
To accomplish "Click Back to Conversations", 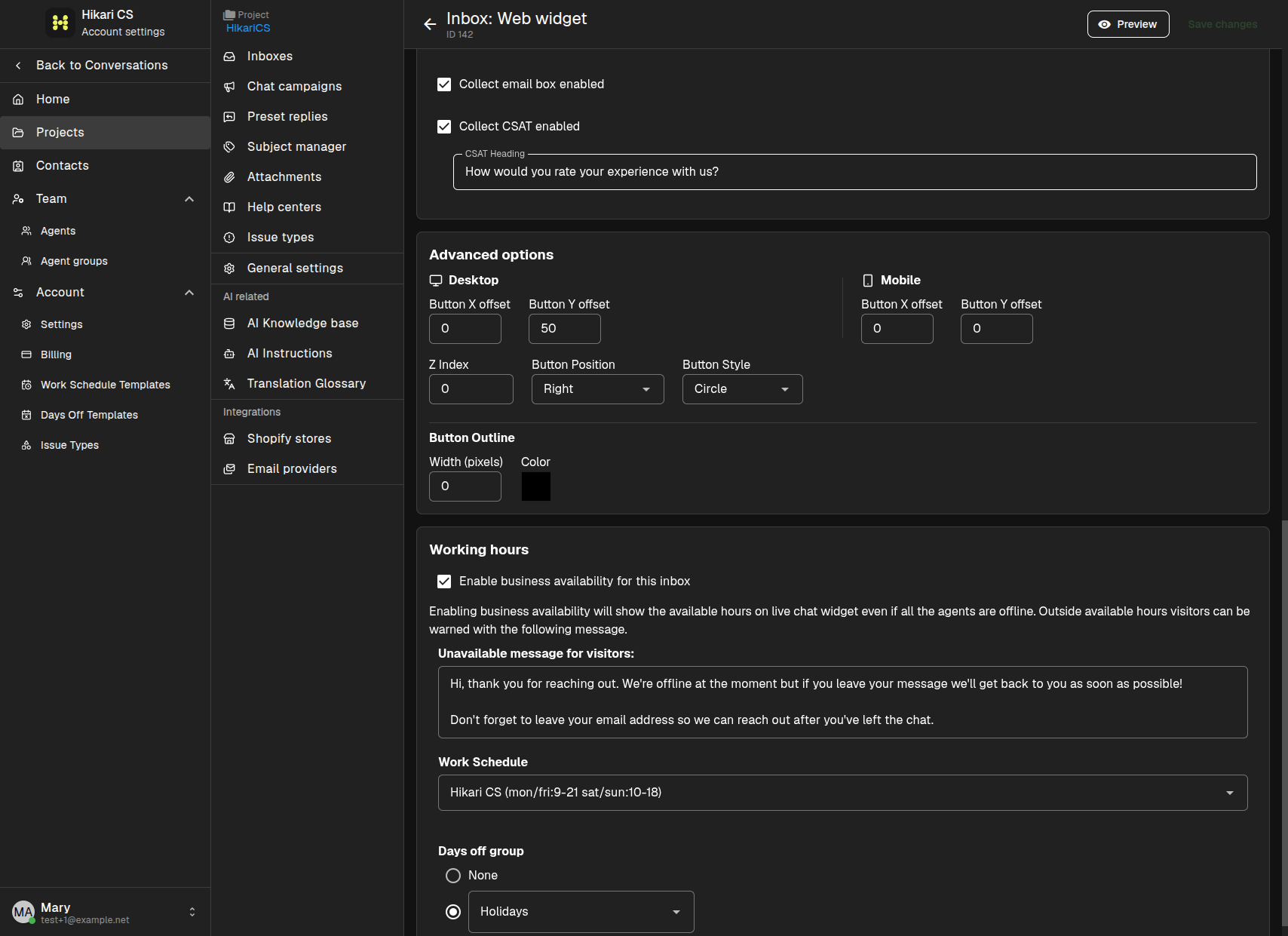I will 105,66.
